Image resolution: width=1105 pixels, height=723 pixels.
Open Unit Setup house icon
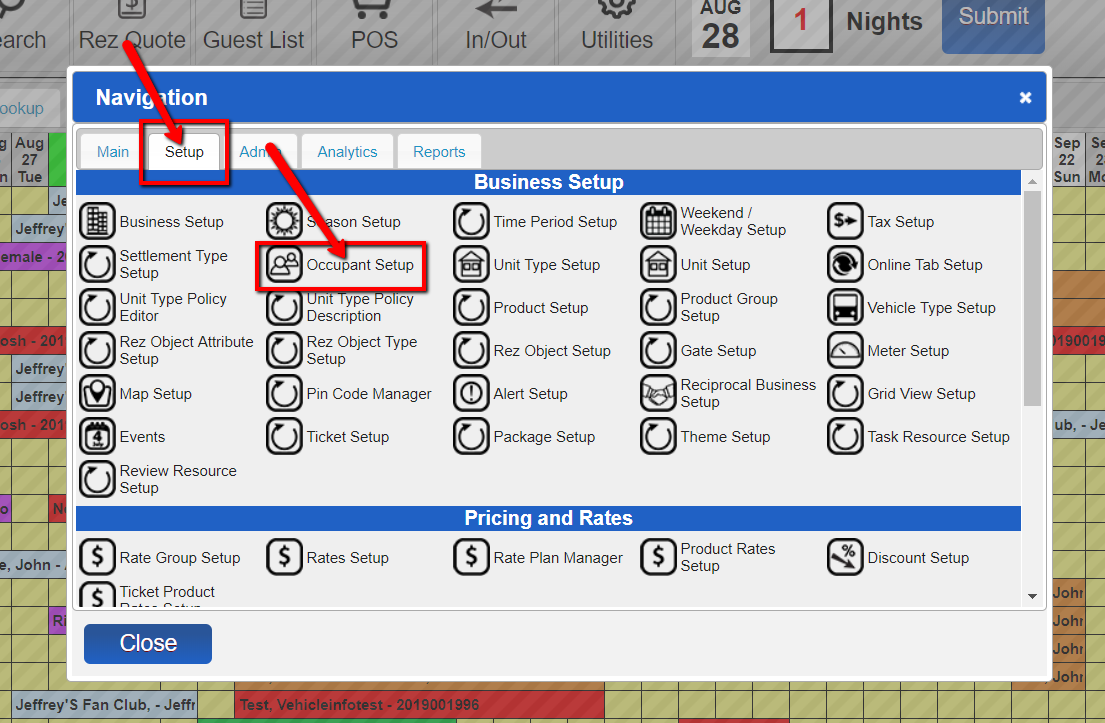(658, 264)
